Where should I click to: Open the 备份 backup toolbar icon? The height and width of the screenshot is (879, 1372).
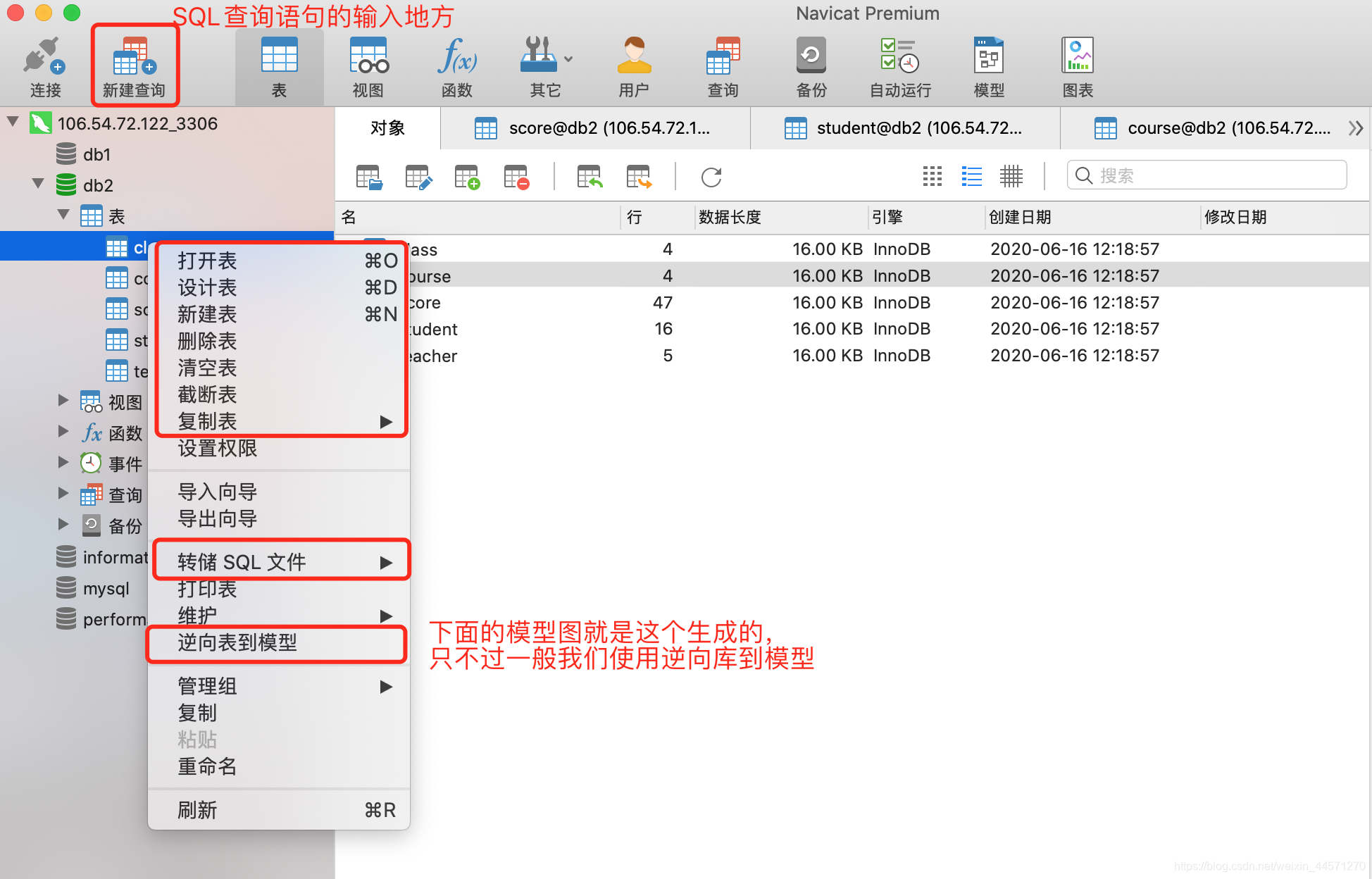pyautogui.click(x=811, y=63)
